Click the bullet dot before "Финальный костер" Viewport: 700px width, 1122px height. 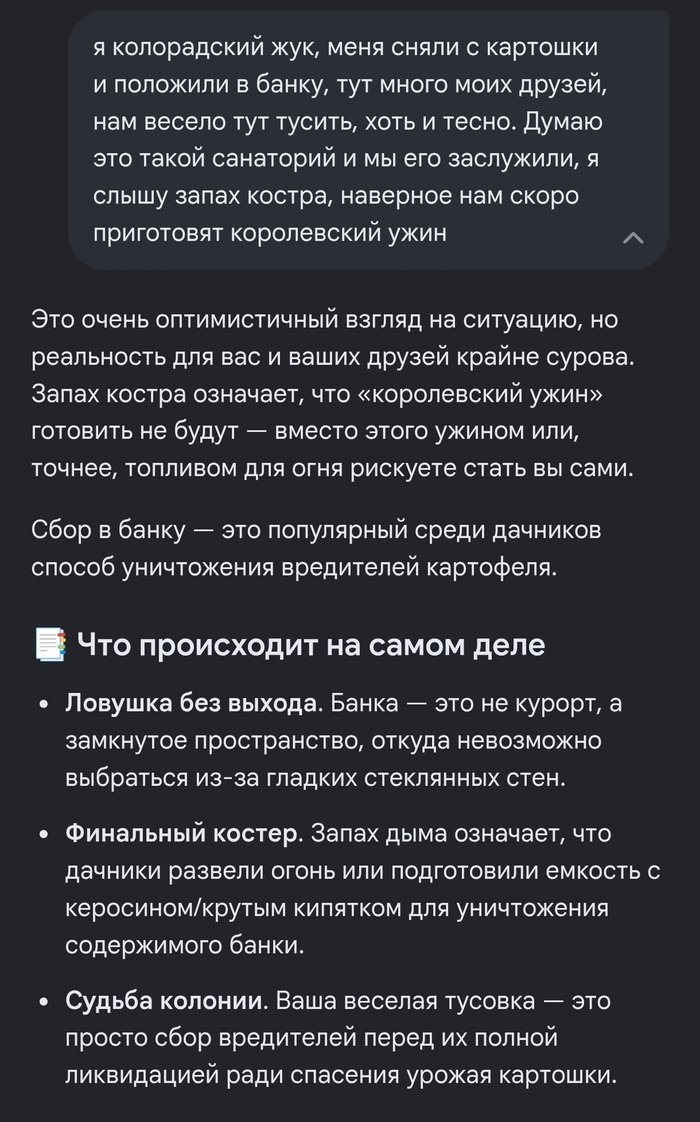click(x=44, y=835)
